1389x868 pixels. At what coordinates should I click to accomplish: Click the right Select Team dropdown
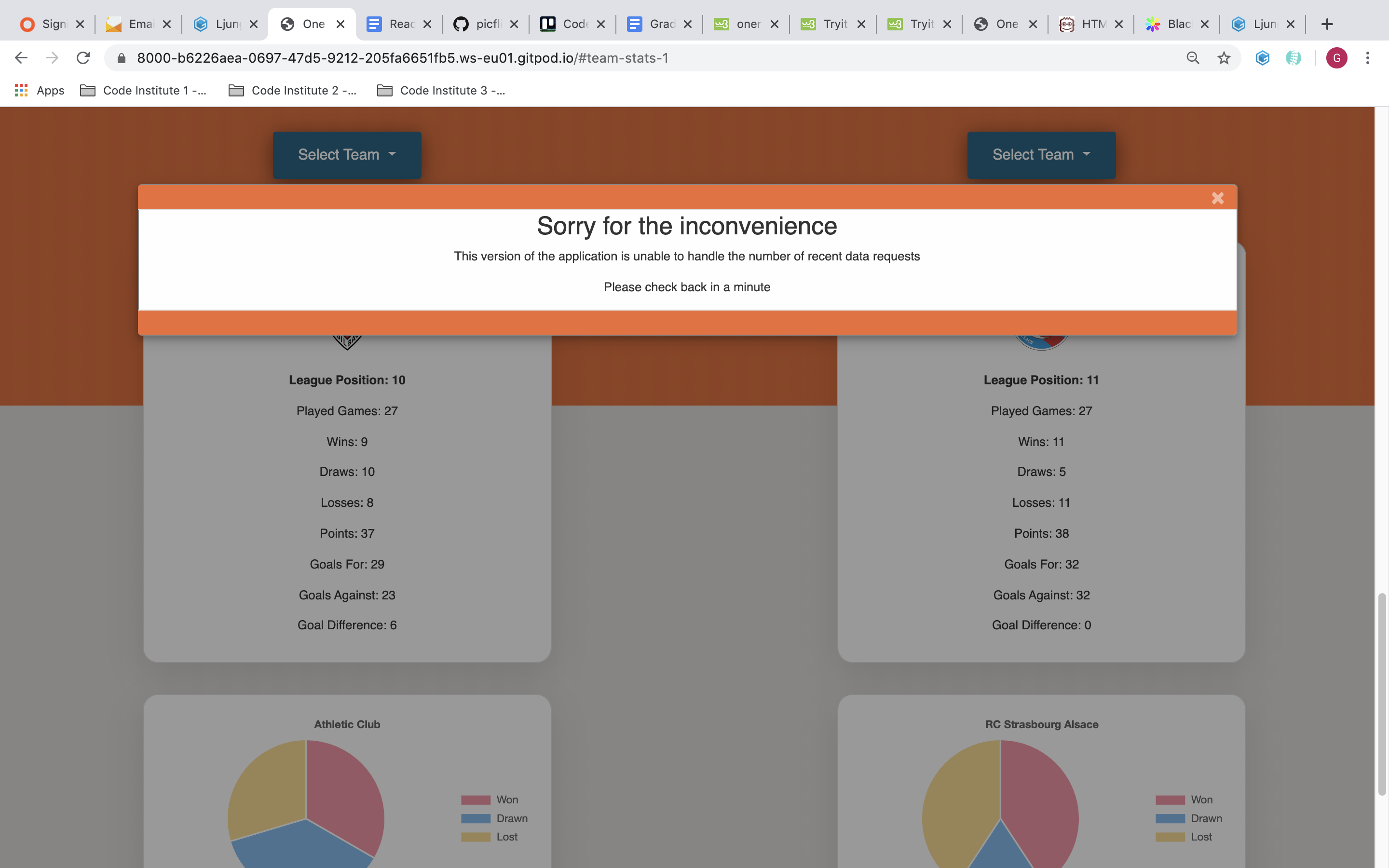tap(1041, 155)
